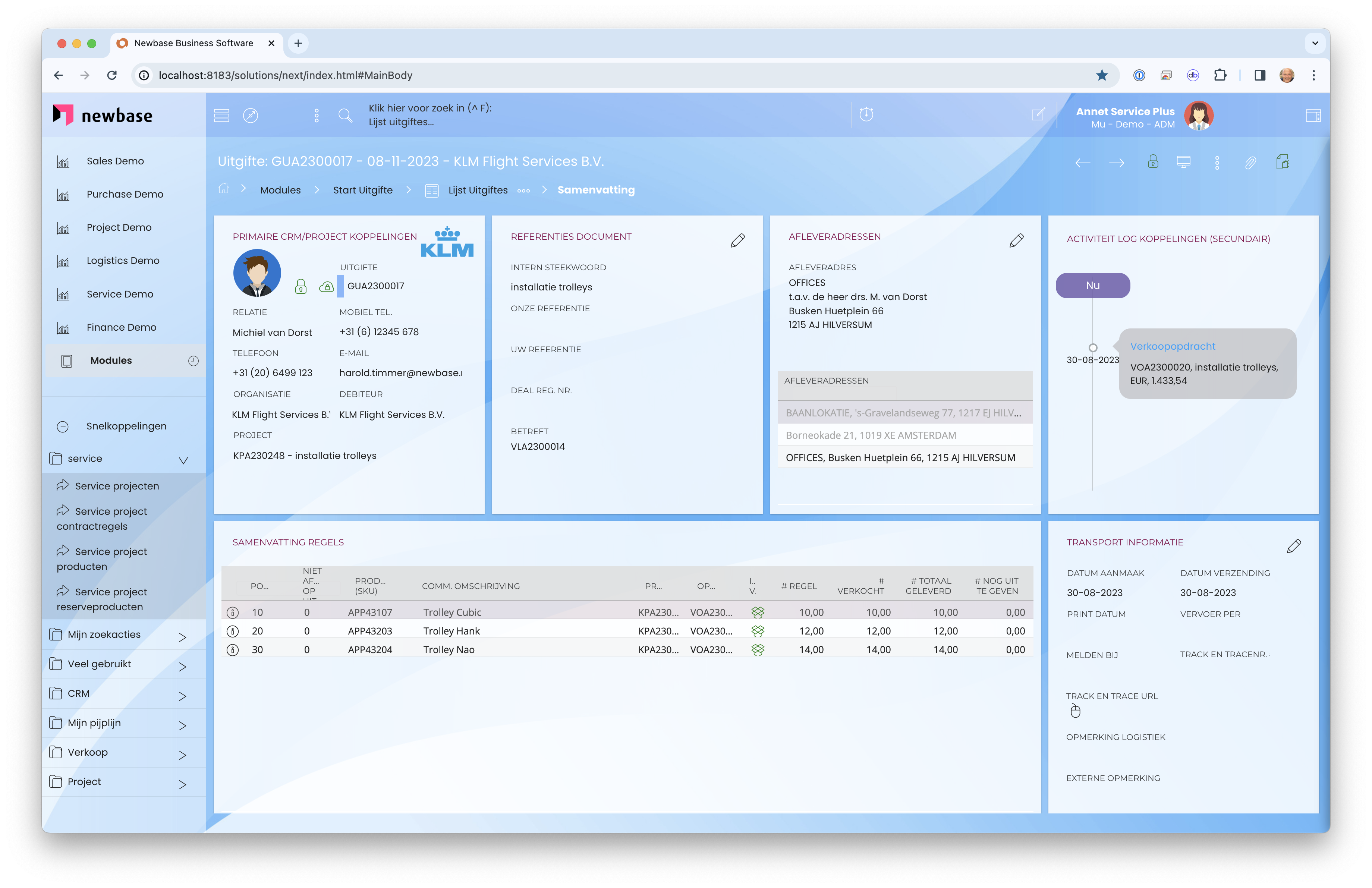This screenshot has height=888, width=1372.
Task: Open Logistics Demo in sidebar
Action: 123,261
